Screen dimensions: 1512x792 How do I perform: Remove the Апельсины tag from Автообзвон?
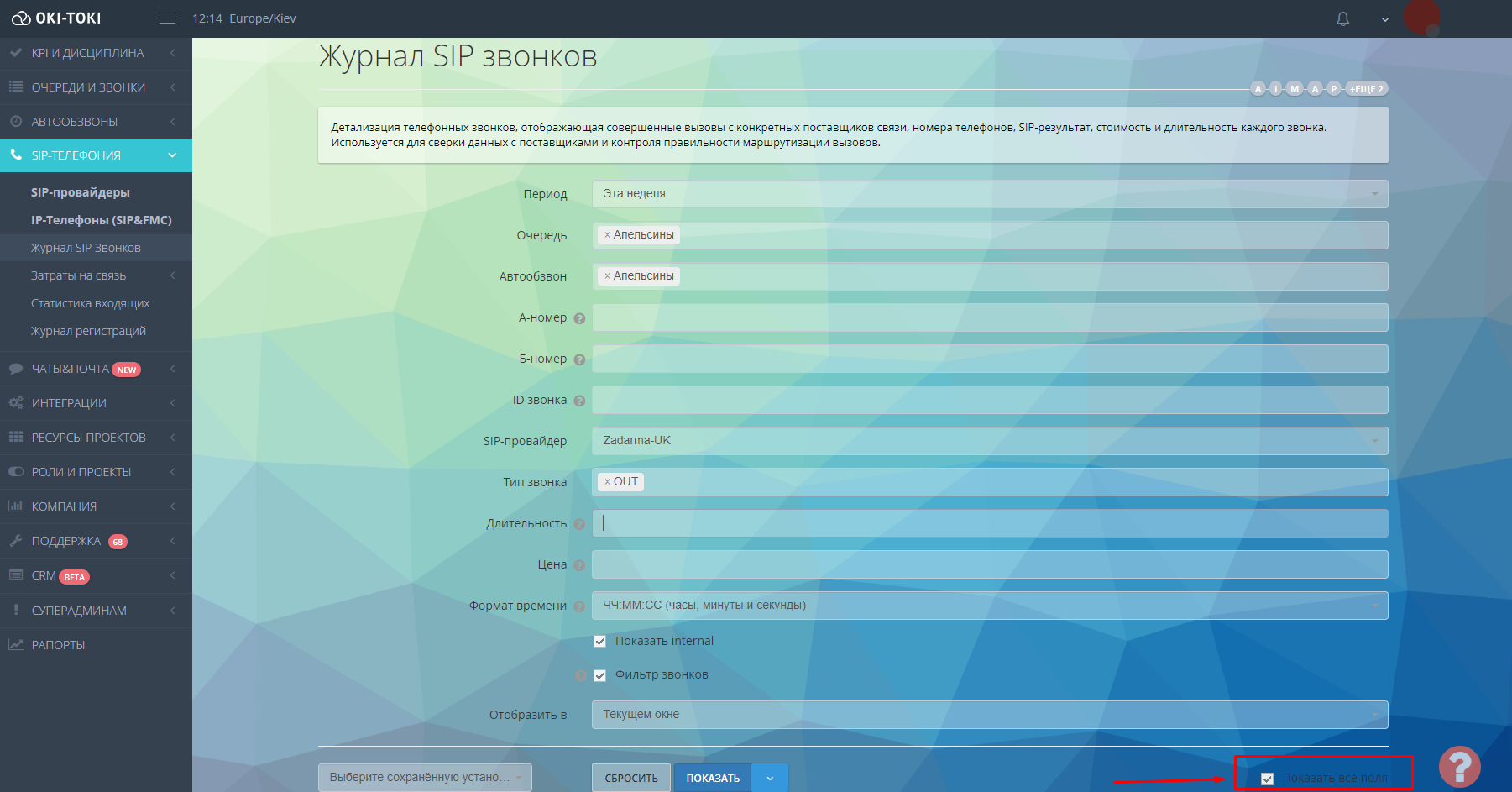pos(607,276)
